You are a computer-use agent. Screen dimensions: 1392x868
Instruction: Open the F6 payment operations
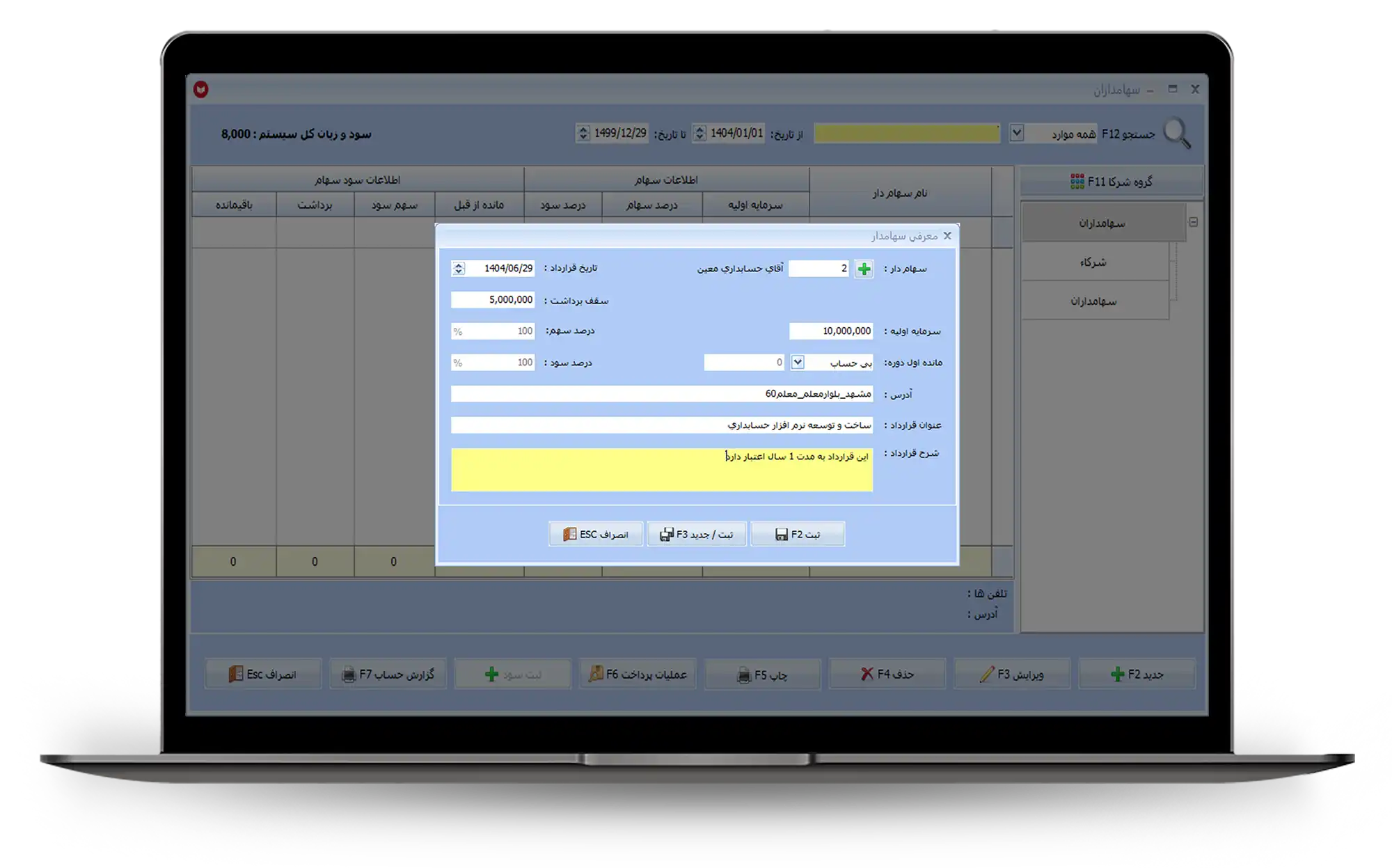pos(638,674)
